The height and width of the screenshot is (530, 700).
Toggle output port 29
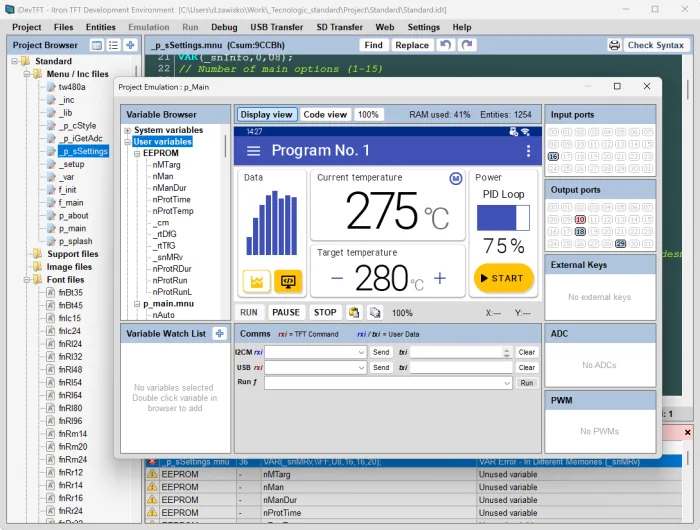click(x=621, y=244)
